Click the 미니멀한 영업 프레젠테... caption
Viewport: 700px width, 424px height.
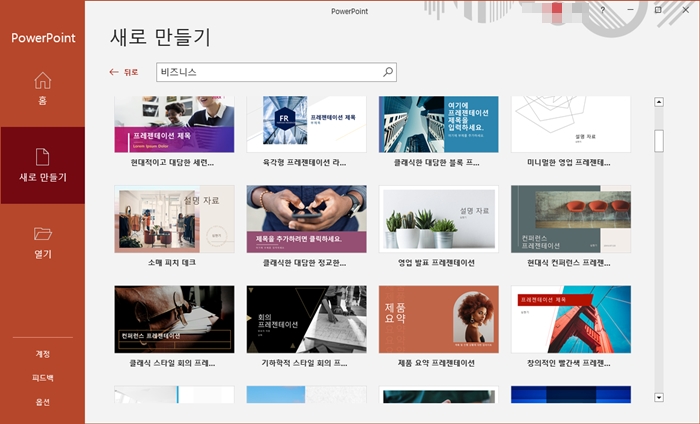point(568,163)
